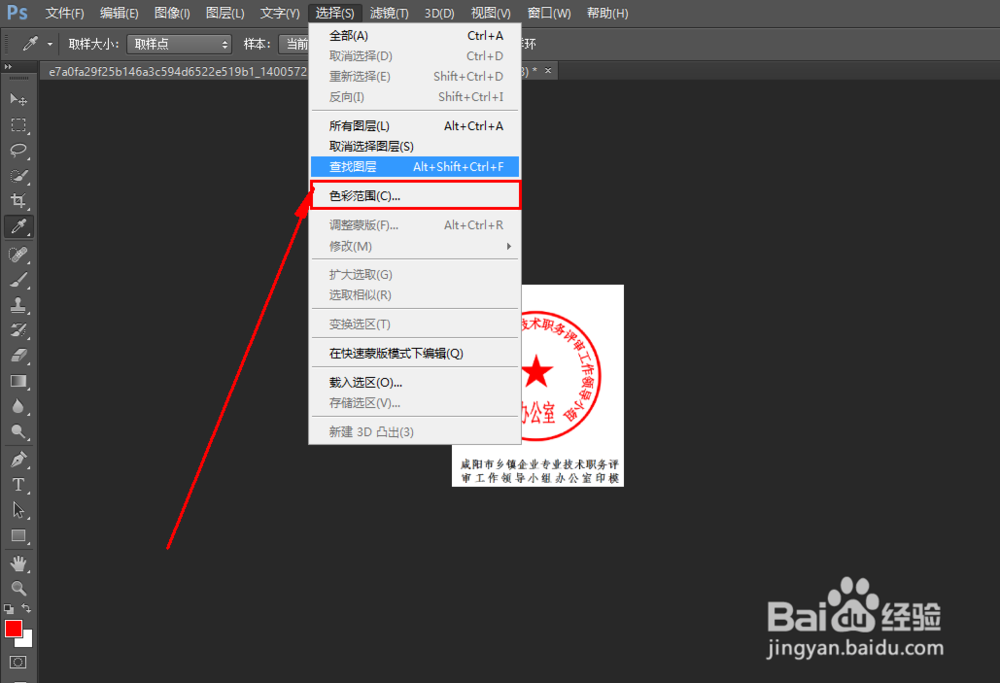This screenshot has height=683, width=1000.
Task: Expand the toolbox panel double-arrow
Action: pos(8,67)
